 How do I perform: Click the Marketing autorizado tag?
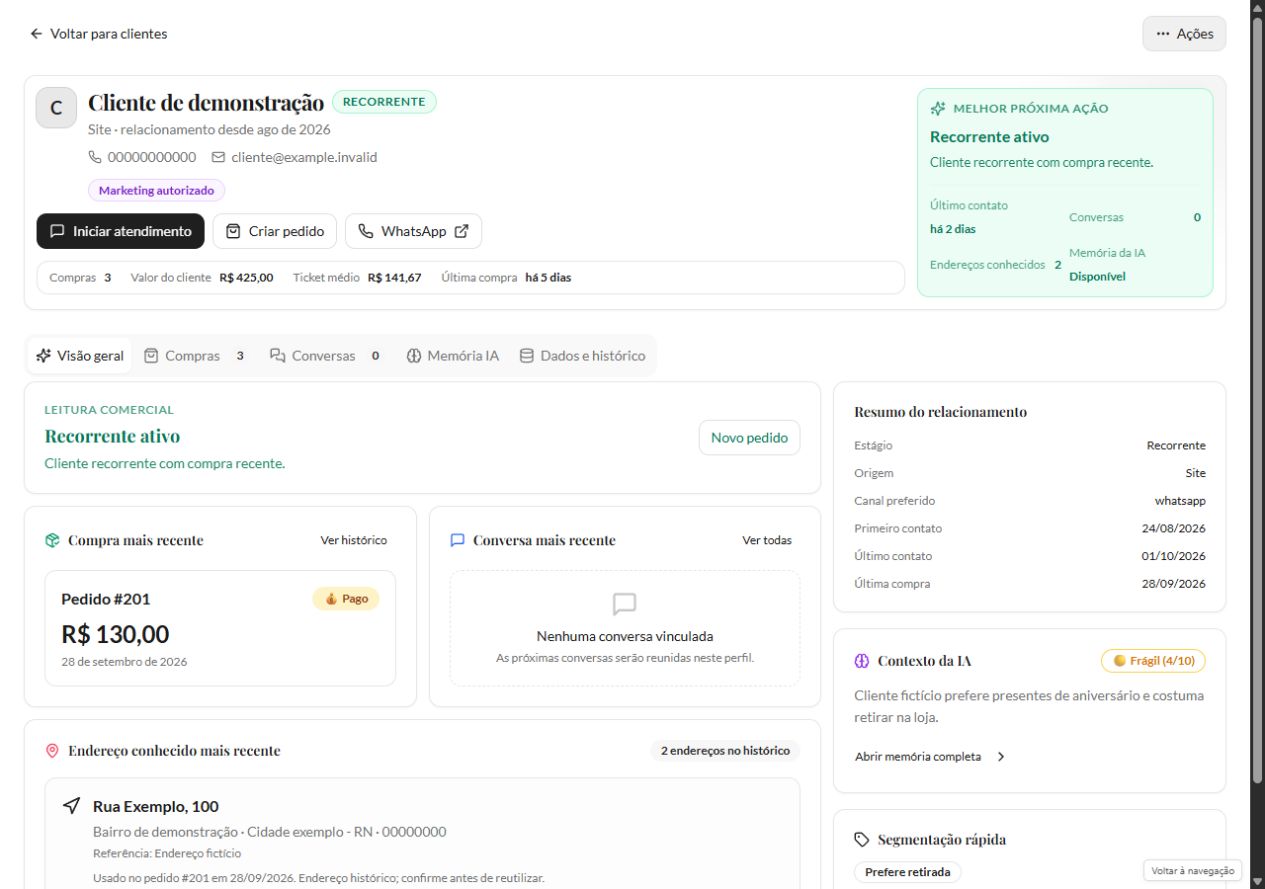point(157,190)
